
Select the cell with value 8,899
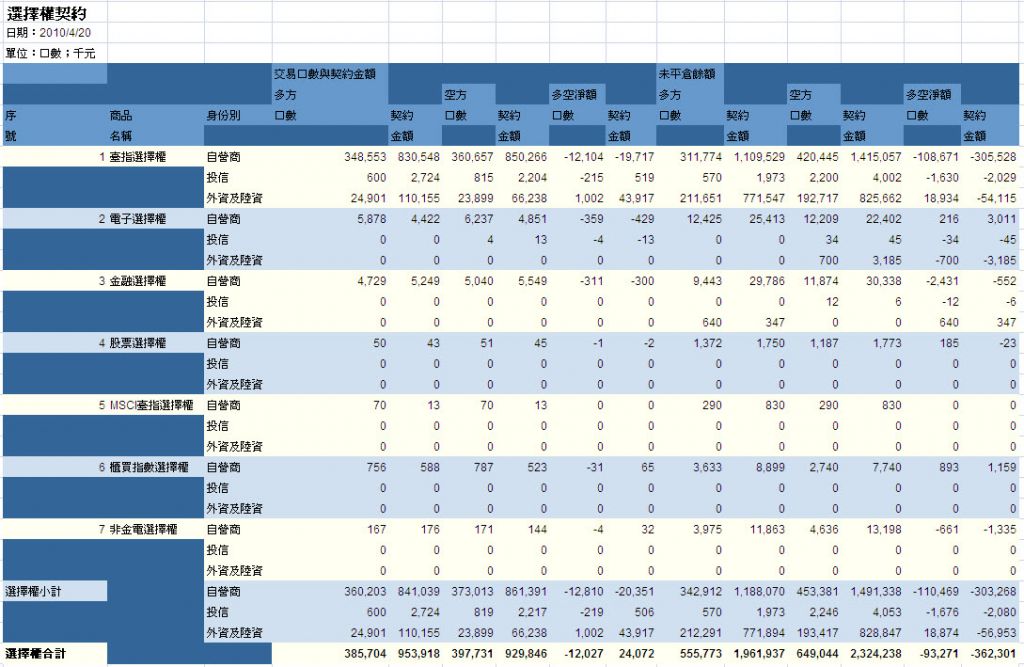(x=771, y=467)
